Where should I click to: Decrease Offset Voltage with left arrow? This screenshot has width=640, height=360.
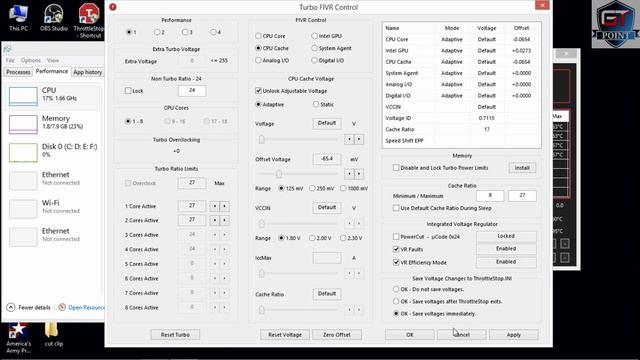[349, 174]
